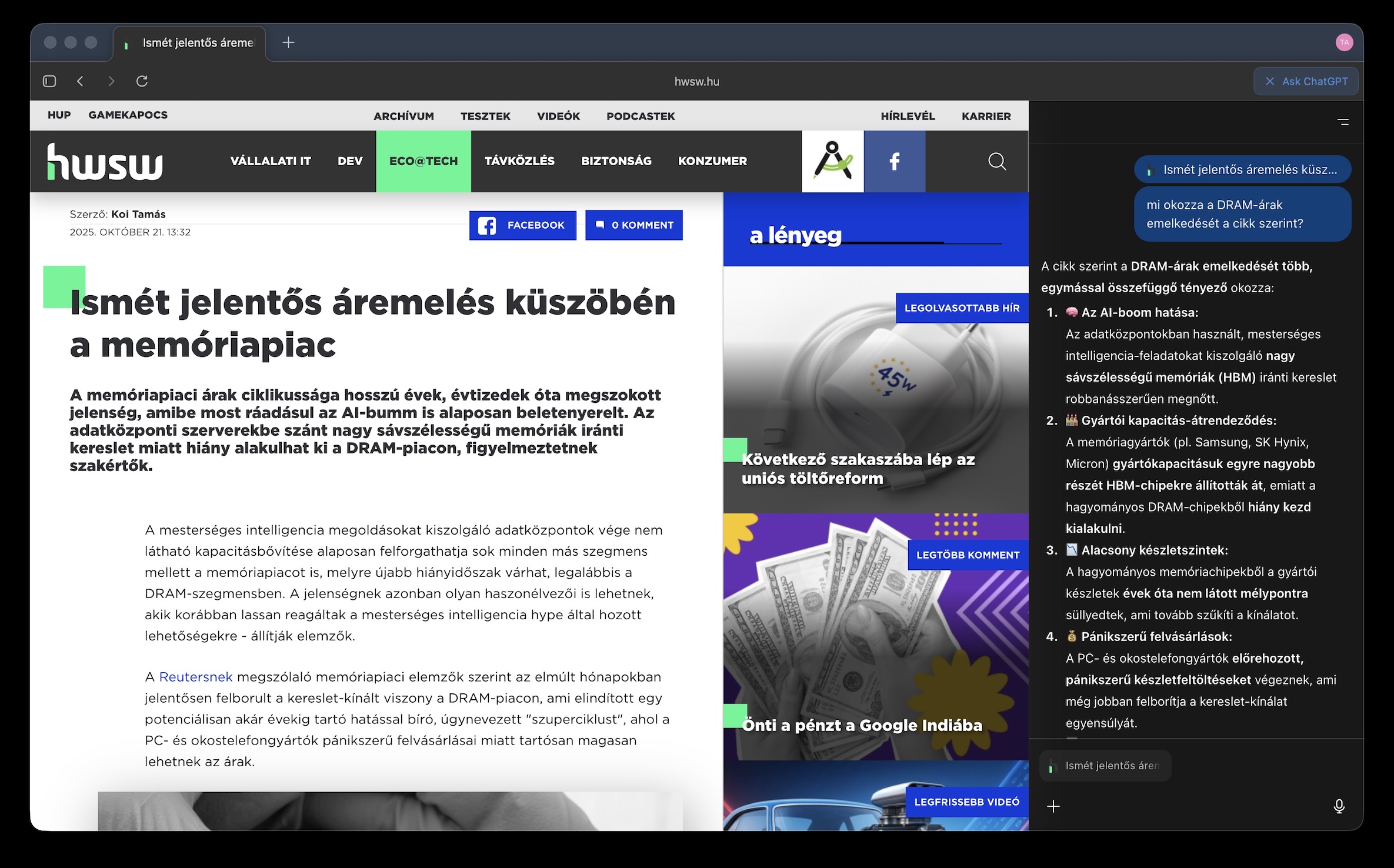The width and height of the screenshot is (1394, 868).
Task: Open the ECO@TECH section tab
Action: coord(423,161)
